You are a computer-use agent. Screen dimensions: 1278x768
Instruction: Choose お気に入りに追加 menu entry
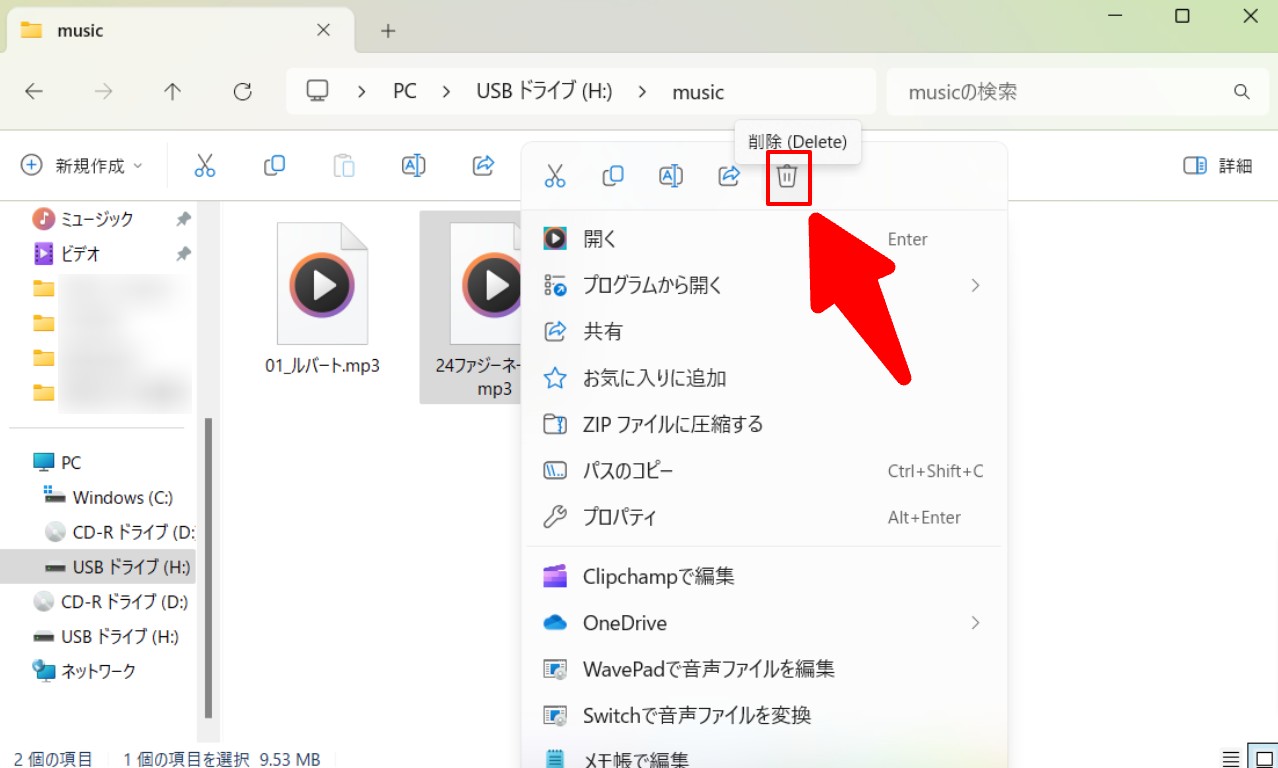pyautogui.click(x=764, y=378)
